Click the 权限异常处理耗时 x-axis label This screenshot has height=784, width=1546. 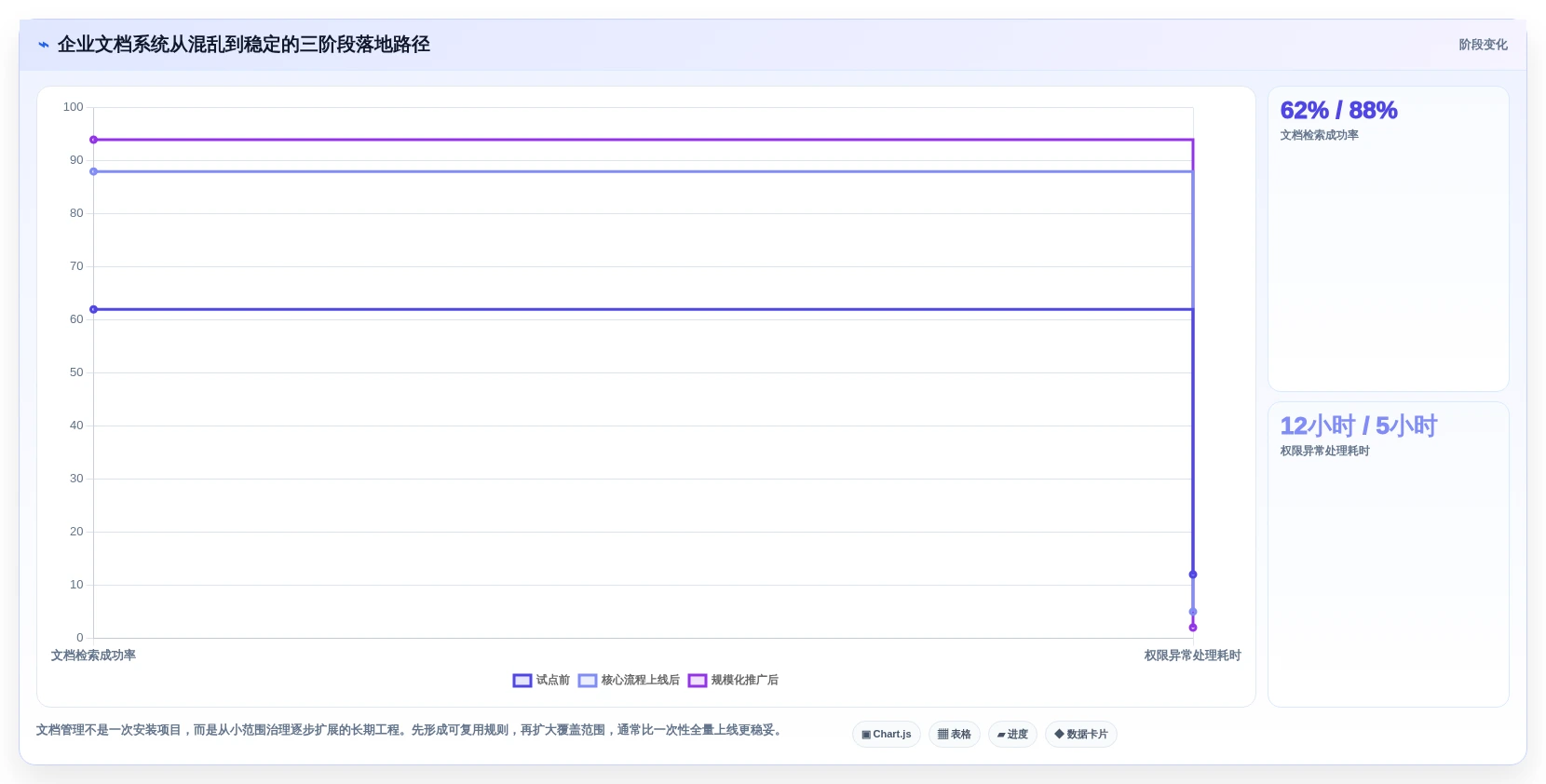tap(1192, 656)
